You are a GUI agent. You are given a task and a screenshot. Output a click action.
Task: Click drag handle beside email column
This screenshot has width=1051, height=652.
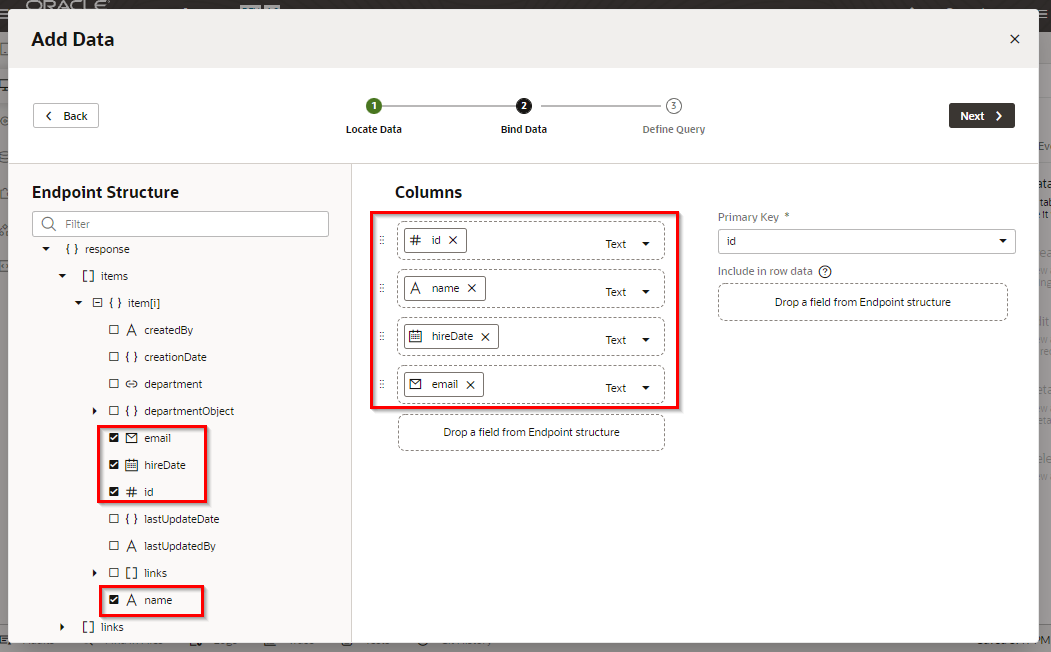[x=381, y=384]
